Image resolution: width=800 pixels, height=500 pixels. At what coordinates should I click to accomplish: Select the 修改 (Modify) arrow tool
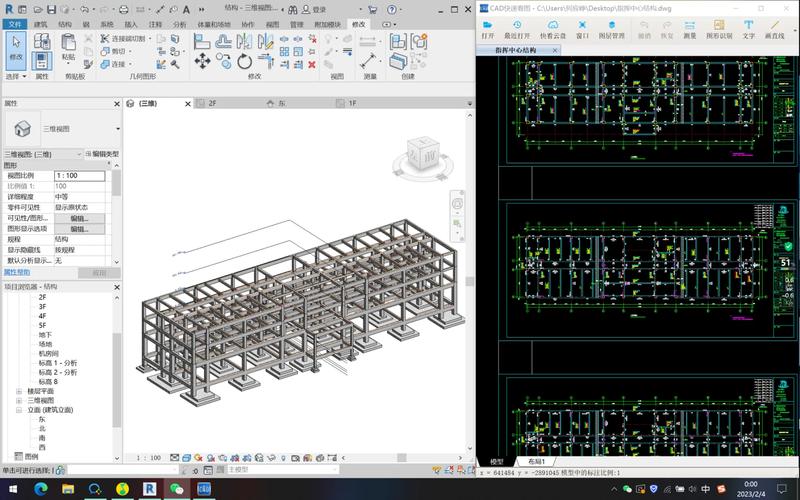coord(15,47)
